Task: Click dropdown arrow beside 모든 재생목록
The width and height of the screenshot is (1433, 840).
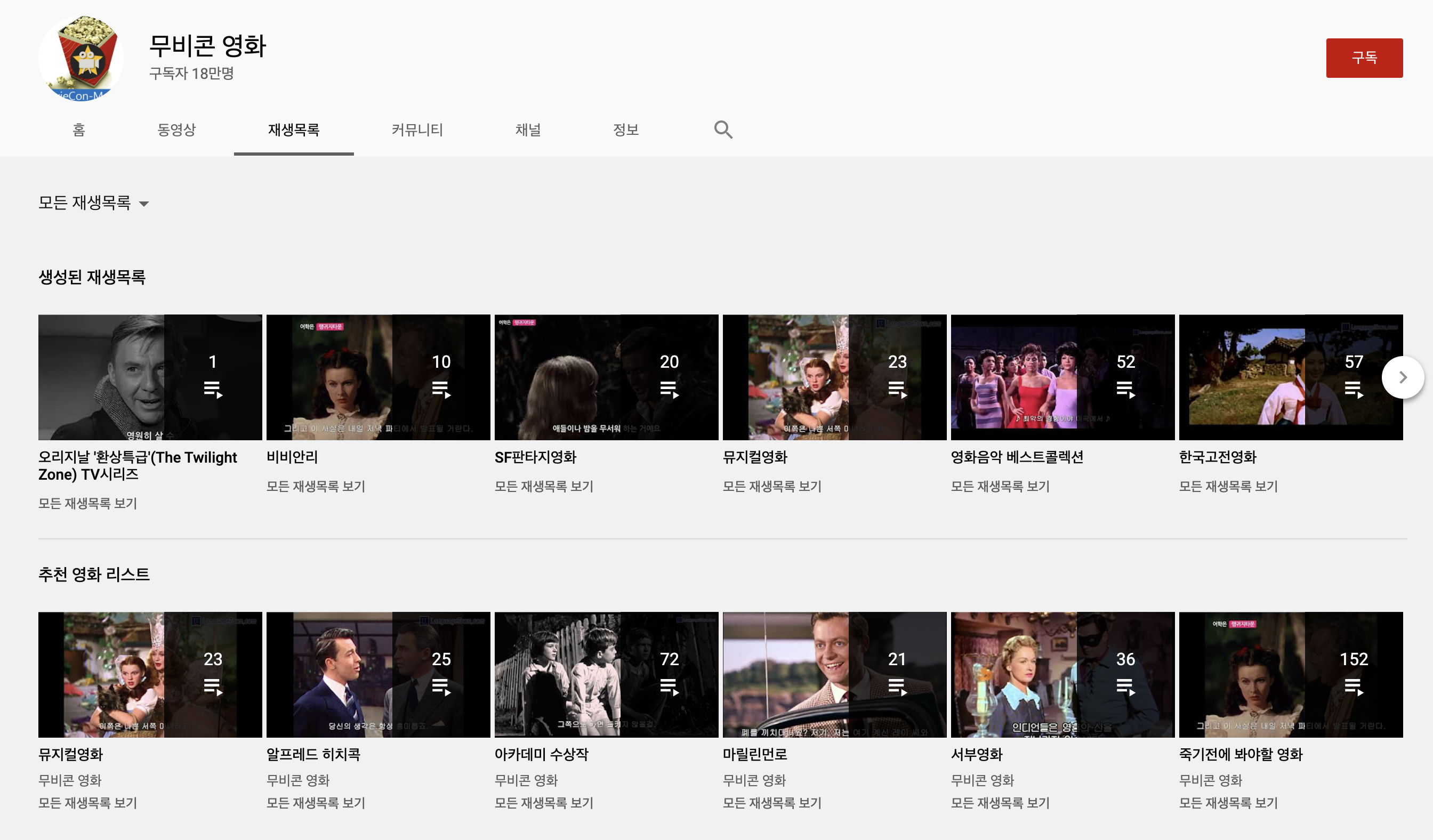Action: (x=144, y=204)
